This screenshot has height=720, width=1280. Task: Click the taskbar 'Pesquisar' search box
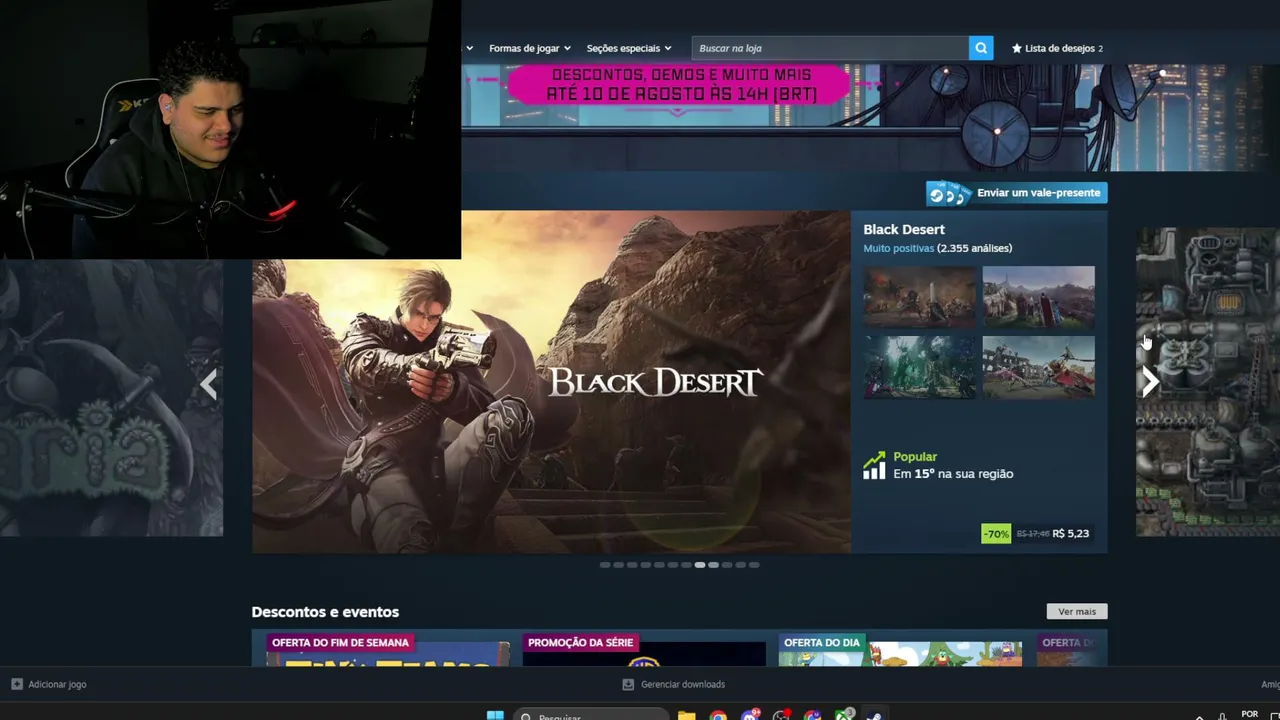(x=592, y=715)
